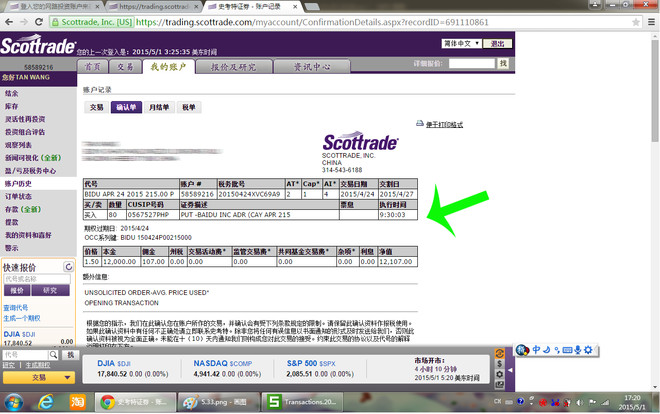Click the padlock icon in the address bar
Screen dimensions: 660x414
(x=55, y=22)
